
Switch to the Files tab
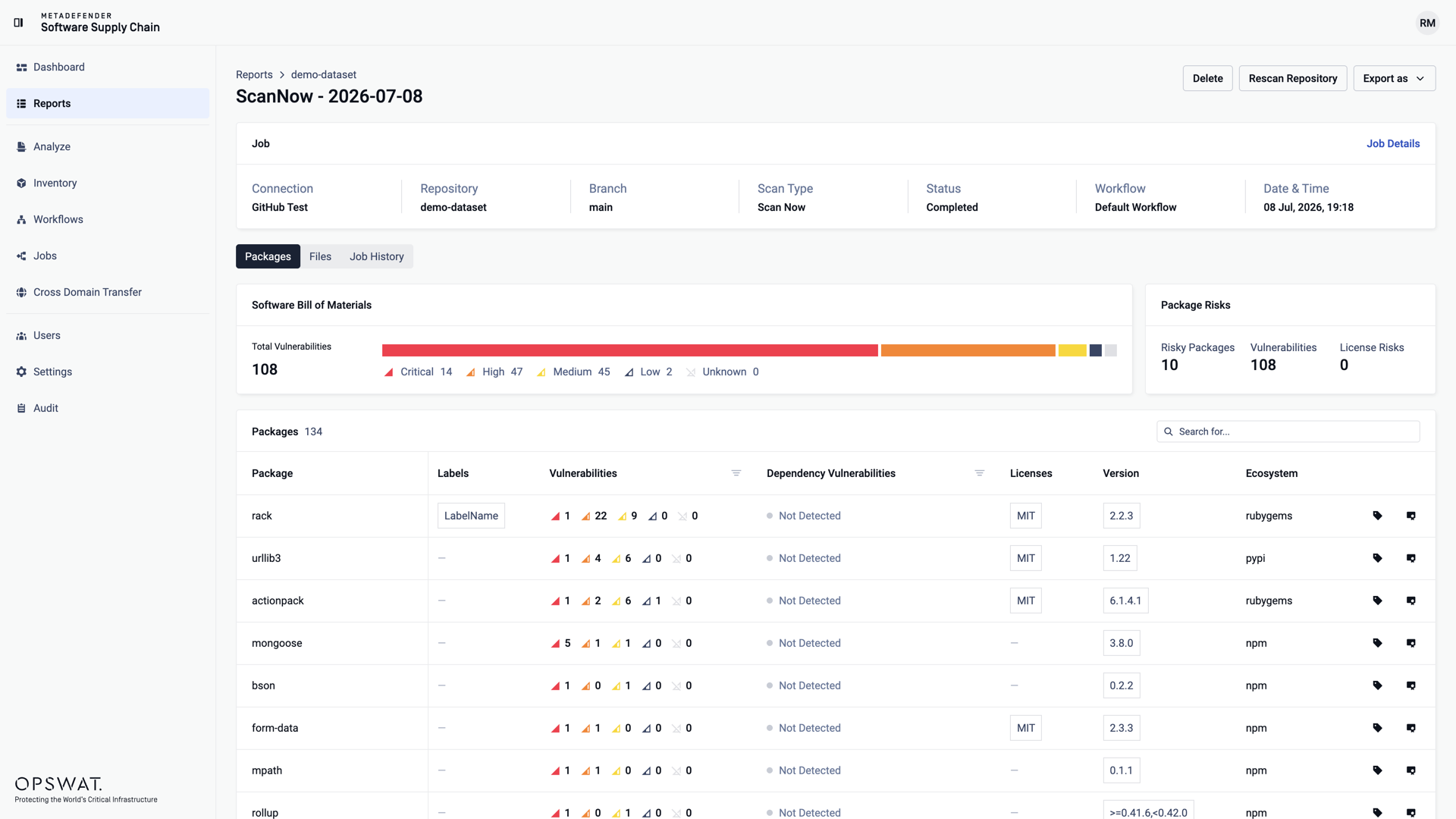coord(320,256)
